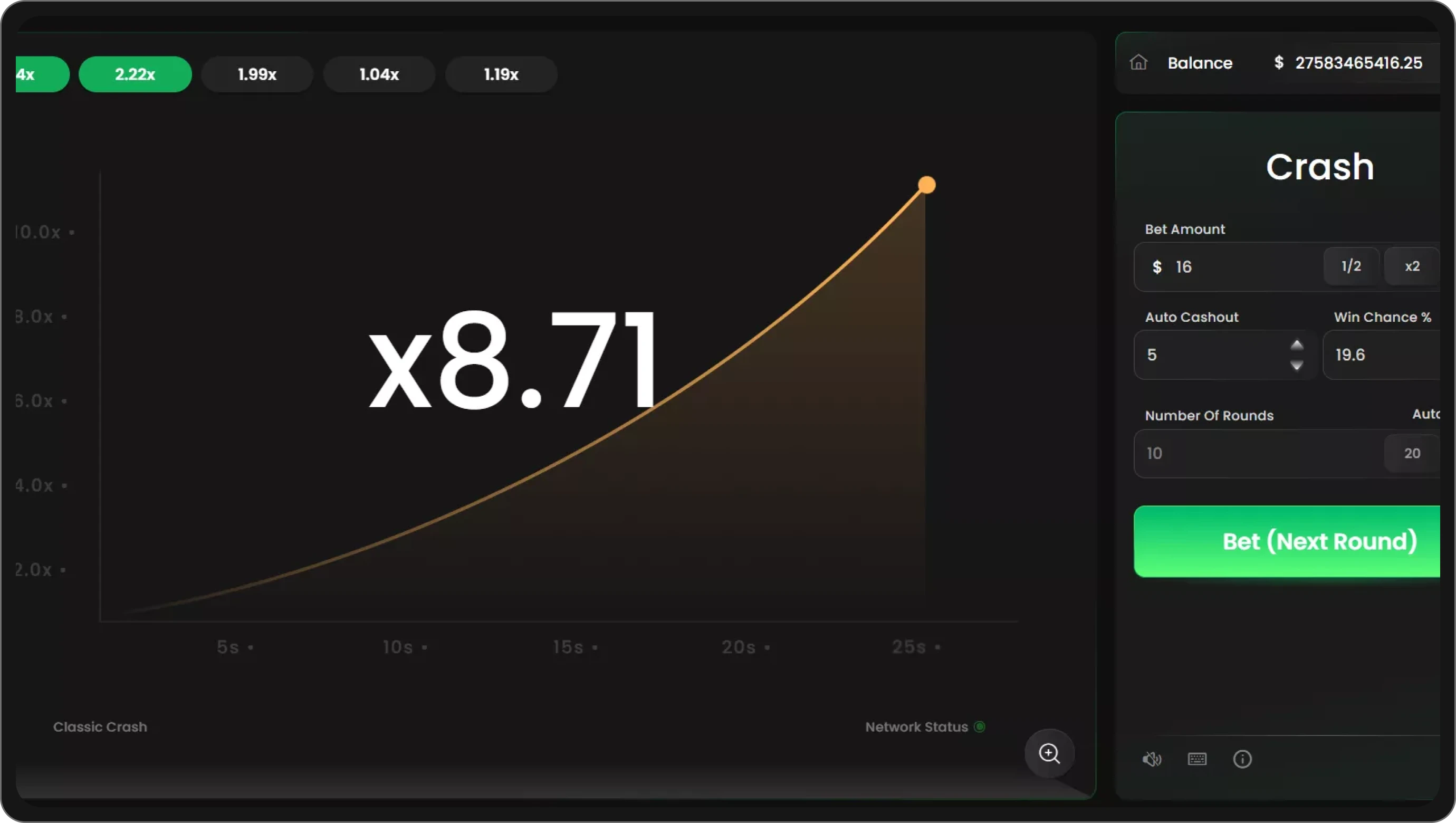Increase Auto Cashout with up arrow
1456x823 pixels.
(1297, 345)
